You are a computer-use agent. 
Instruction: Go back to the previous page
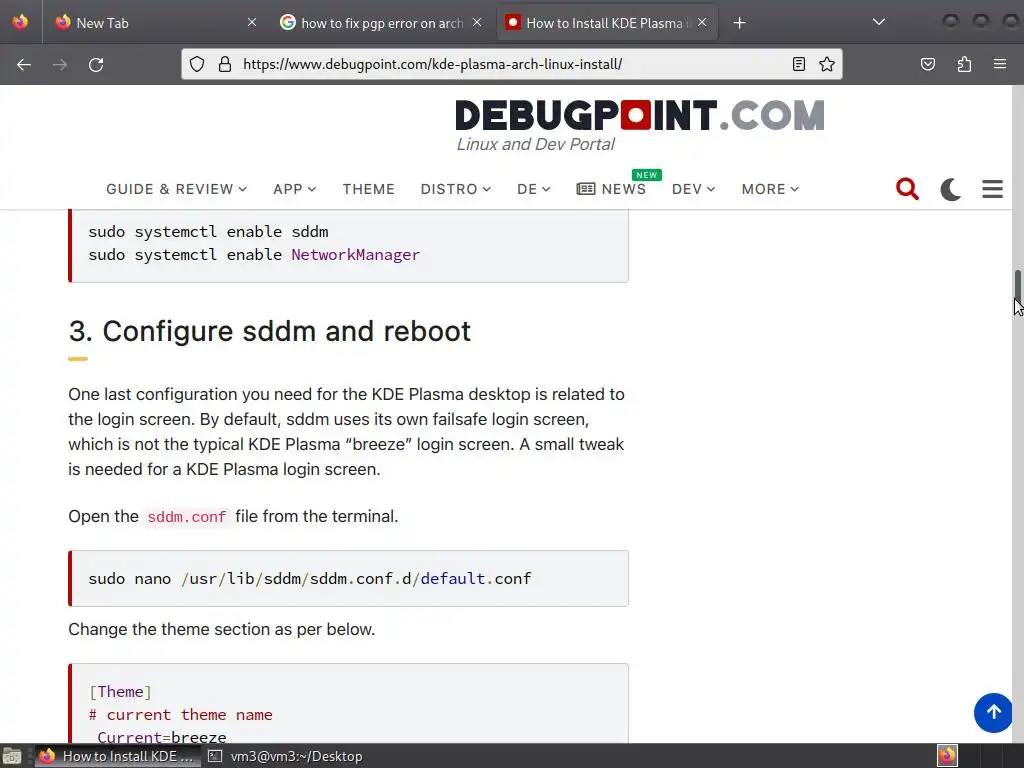click(x=24, y=65)
